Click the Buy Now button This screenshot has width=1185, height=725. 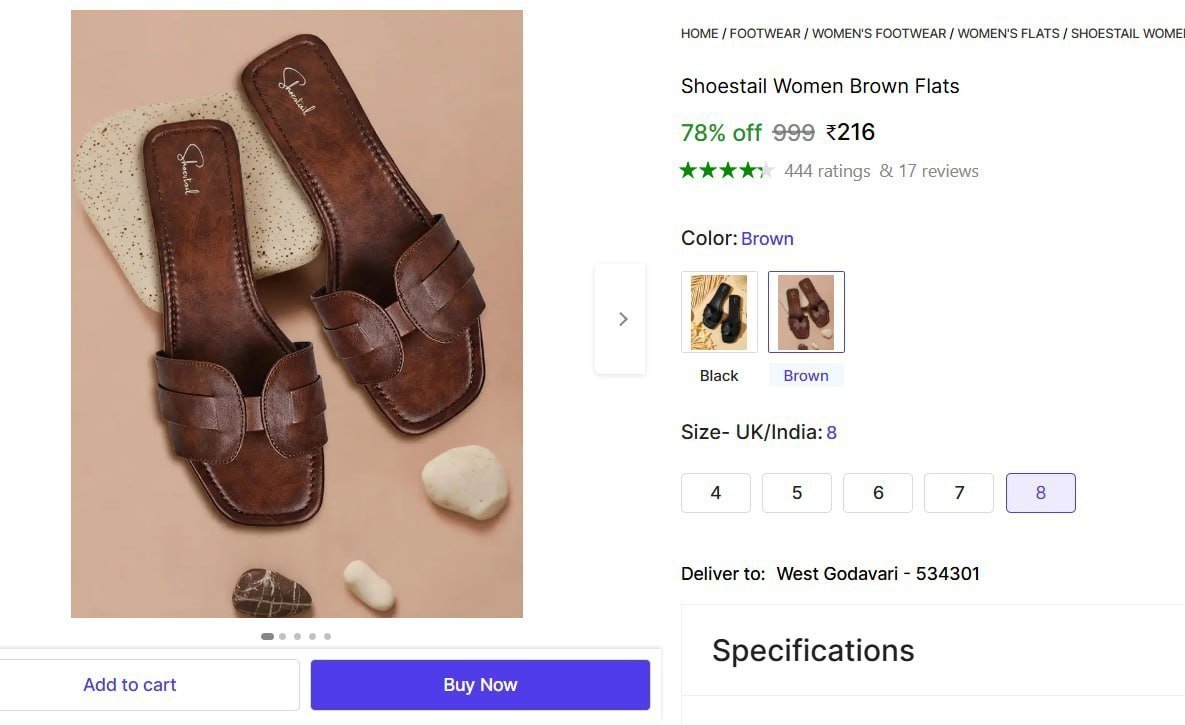click(480, 685)
